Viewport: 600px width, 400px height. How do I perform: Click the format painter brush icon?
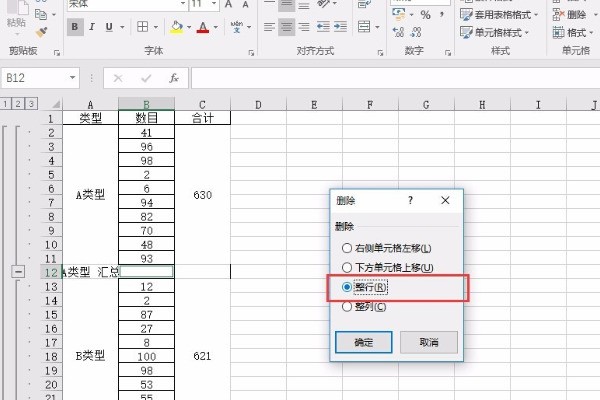(41, 32)
